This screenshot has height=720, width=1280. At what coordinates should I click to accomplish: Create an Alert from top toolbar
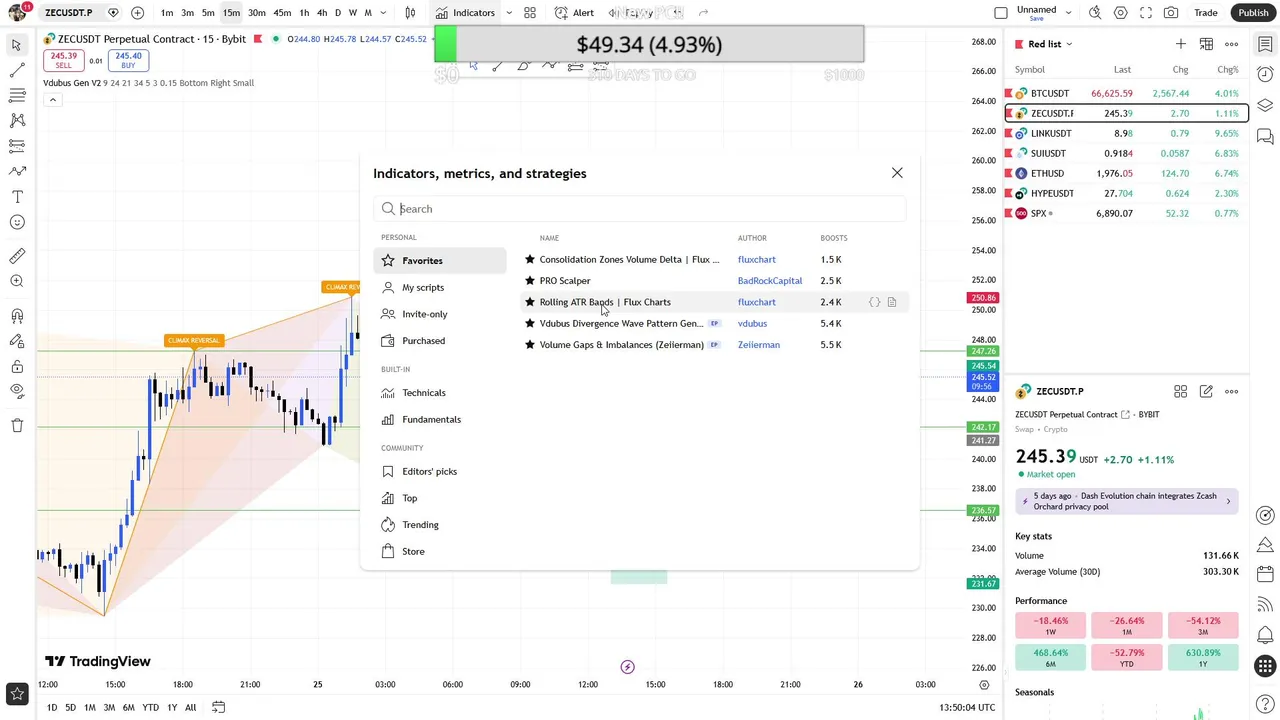tap(574, 13)
